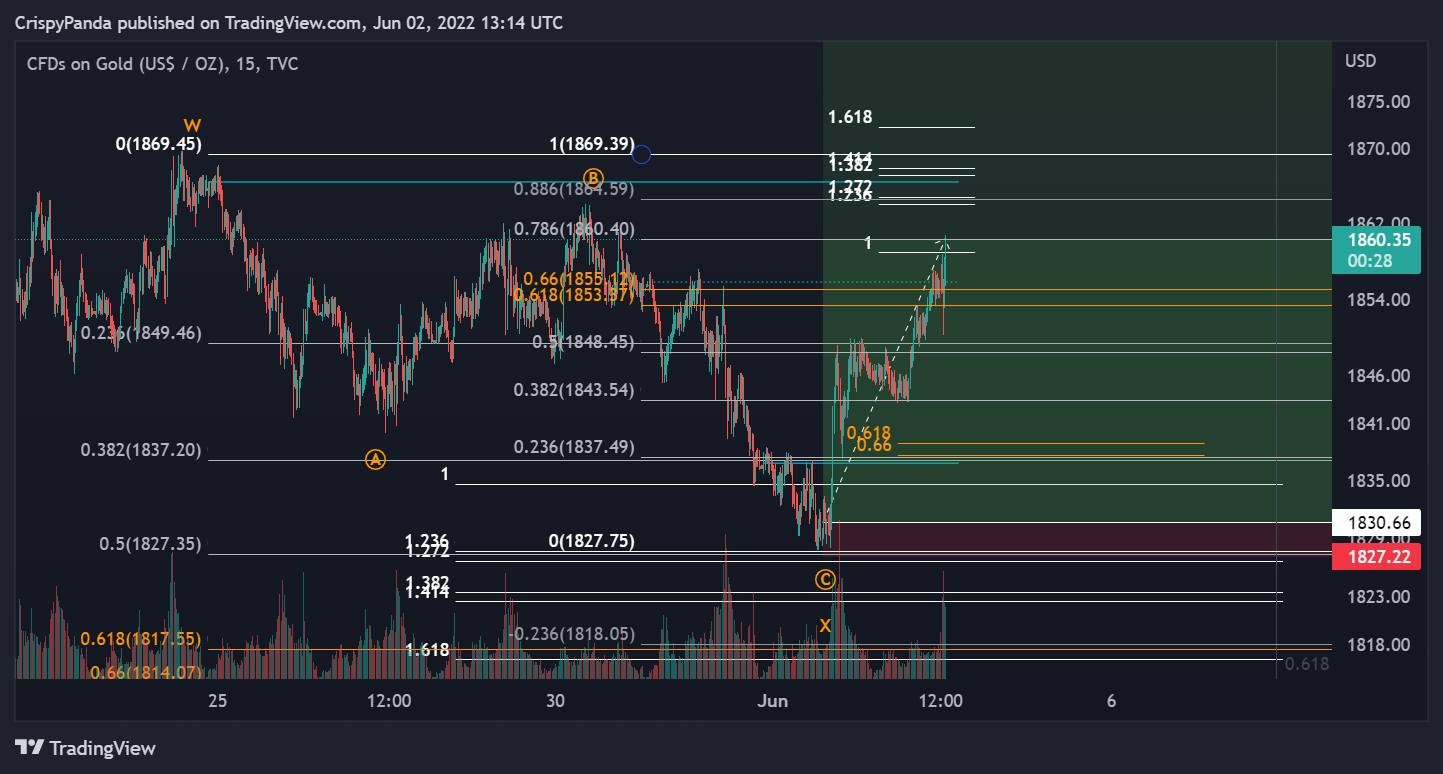Select the orange W wave label
This screenshot has height=774, width=1443.
[193, 126]
